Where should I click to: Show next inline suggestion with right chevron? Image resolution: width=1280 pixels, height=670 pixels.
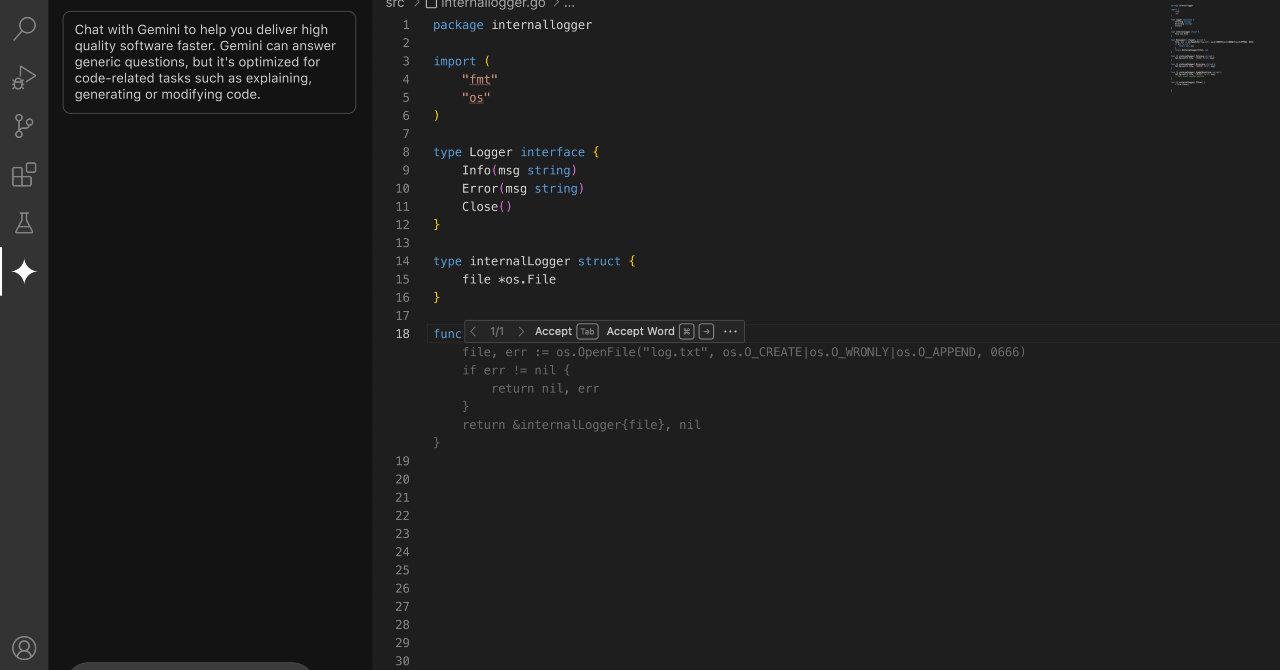click(520, 331)
